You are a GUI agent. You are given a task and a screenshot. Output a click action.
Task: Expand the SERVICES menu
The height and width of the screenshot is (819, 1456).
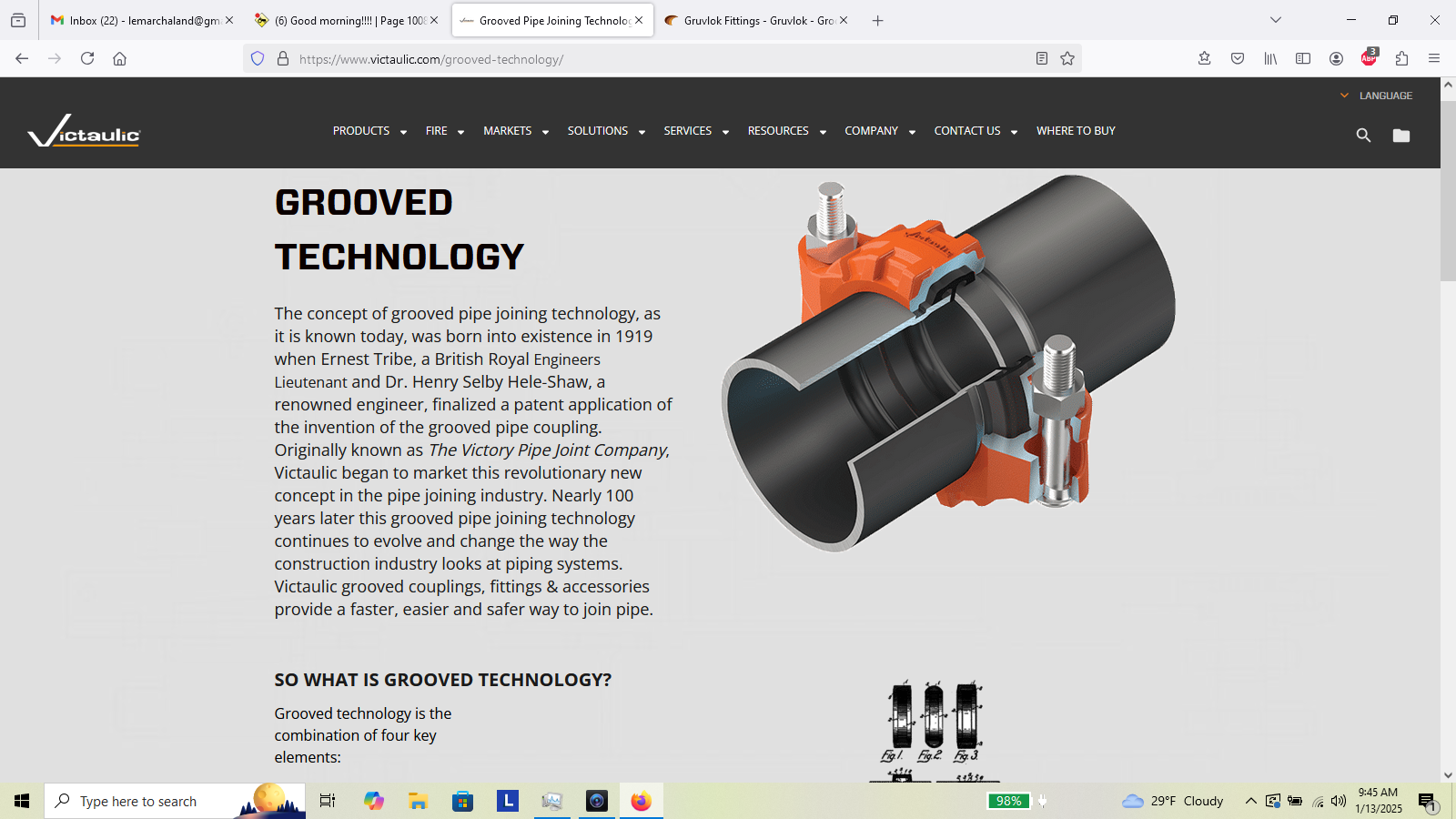tap(696, 131)
